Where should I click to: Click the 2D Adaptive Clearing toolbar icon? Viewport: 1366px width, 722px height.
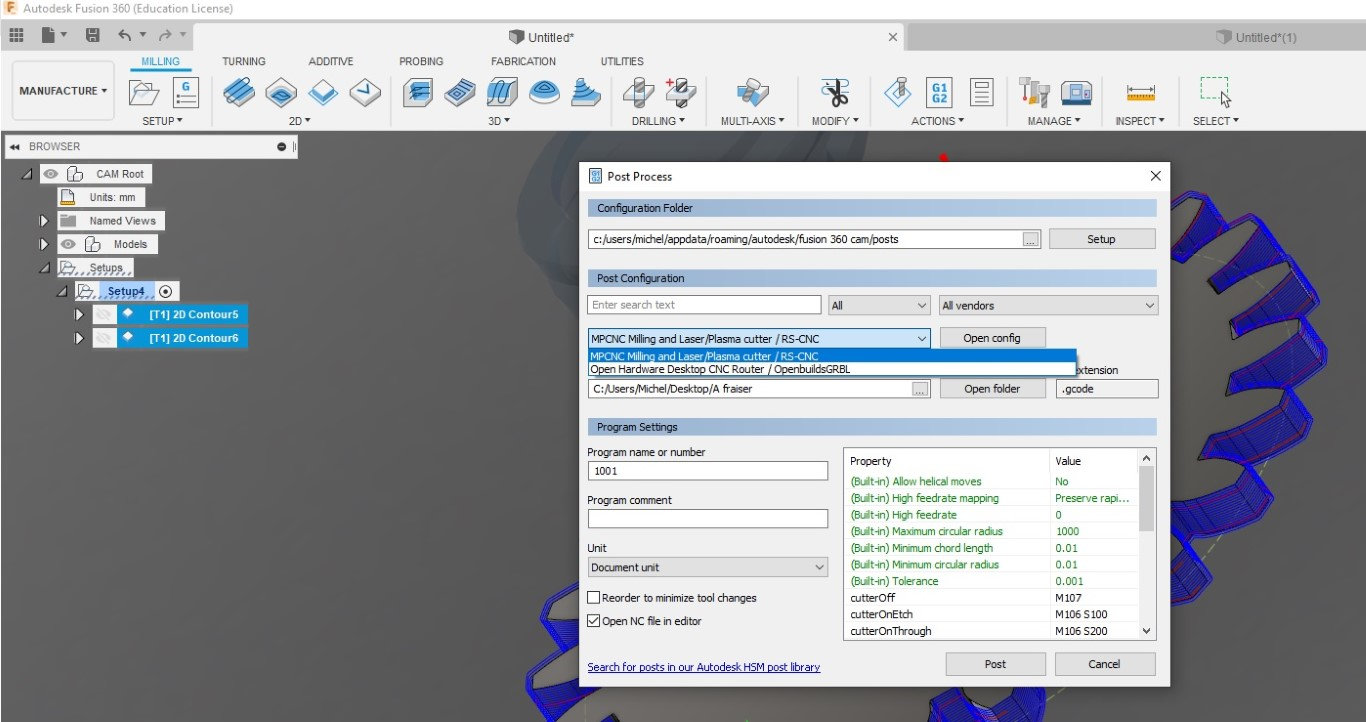pos(238,93)
